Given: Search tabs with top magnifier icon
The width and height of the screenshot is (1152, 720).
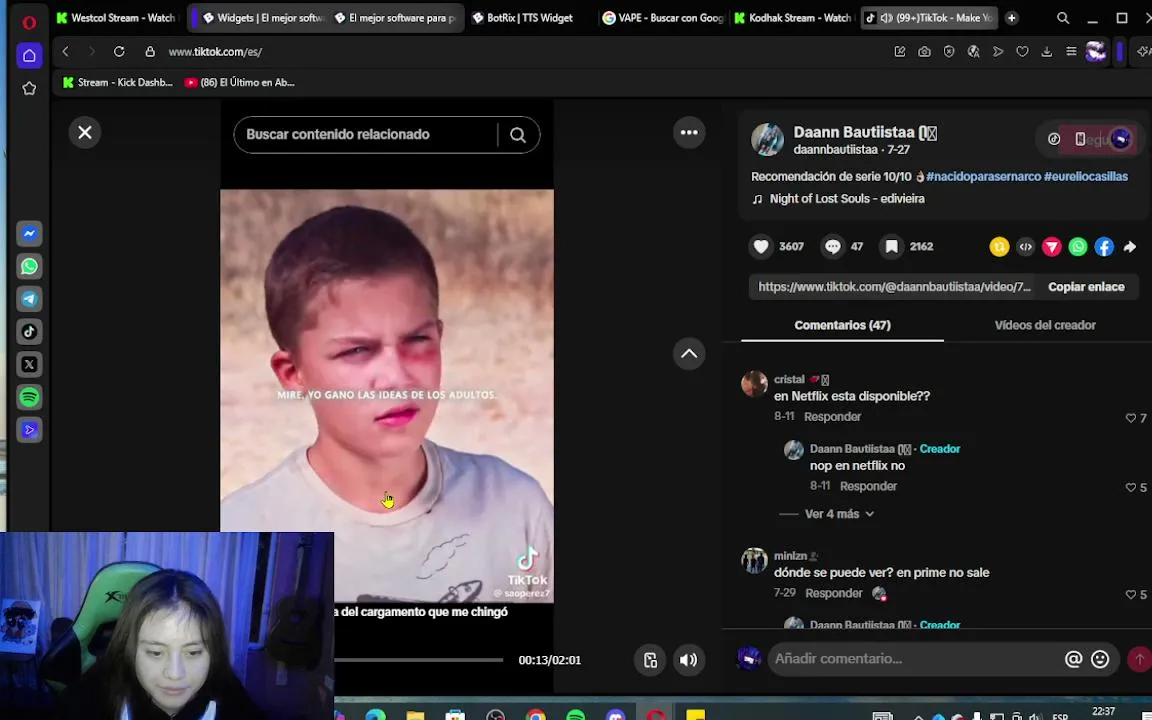Looking at the screenshot, I should 1063,18.
